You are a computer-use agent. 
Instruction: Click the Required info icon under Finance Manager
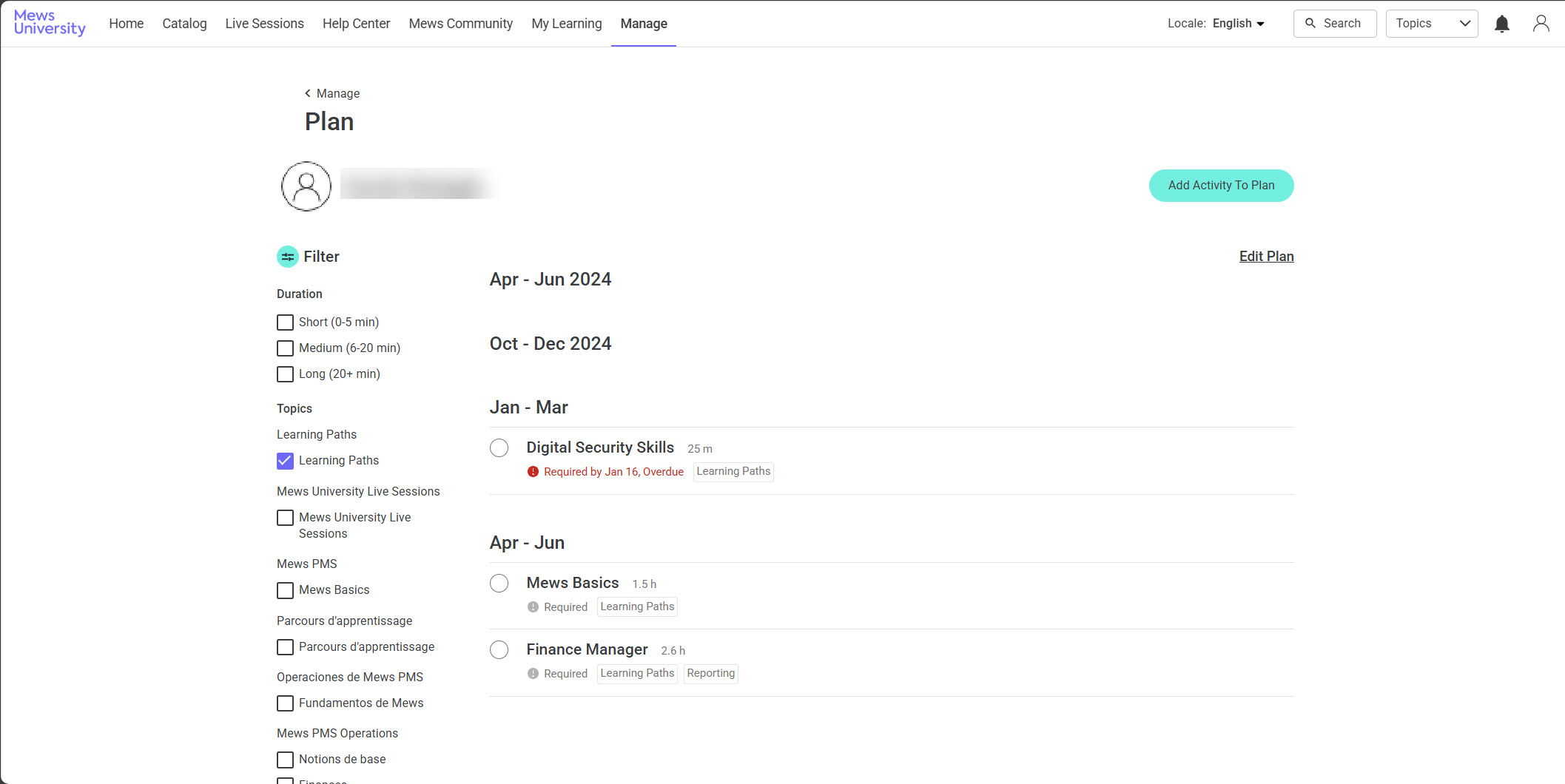coord(533,674)
